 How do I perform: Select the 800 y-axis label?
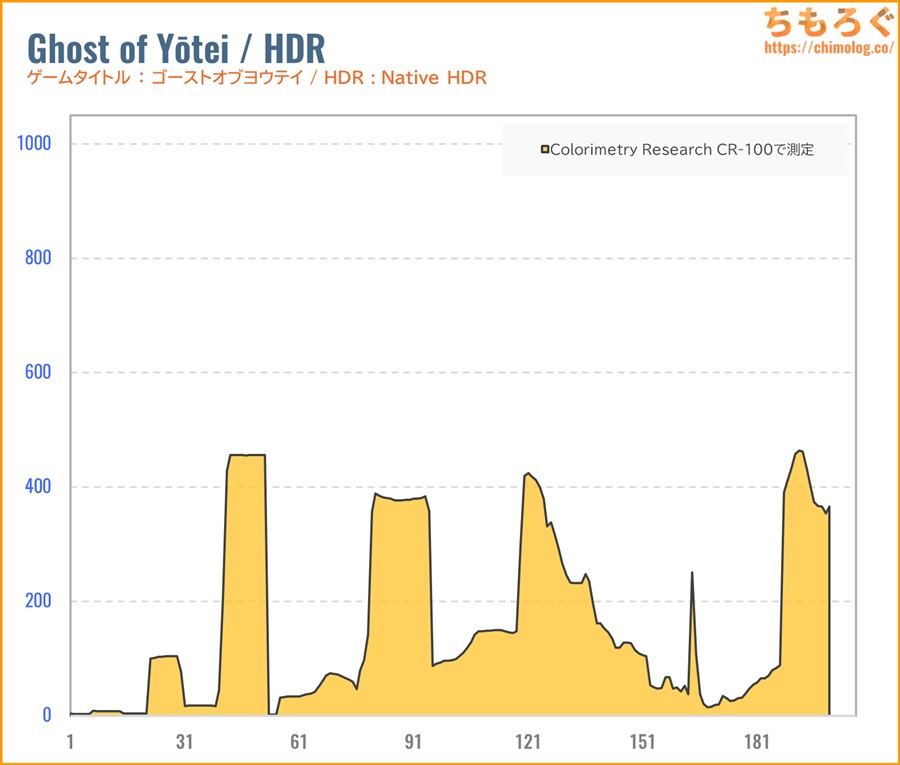(x=38, y=258)
